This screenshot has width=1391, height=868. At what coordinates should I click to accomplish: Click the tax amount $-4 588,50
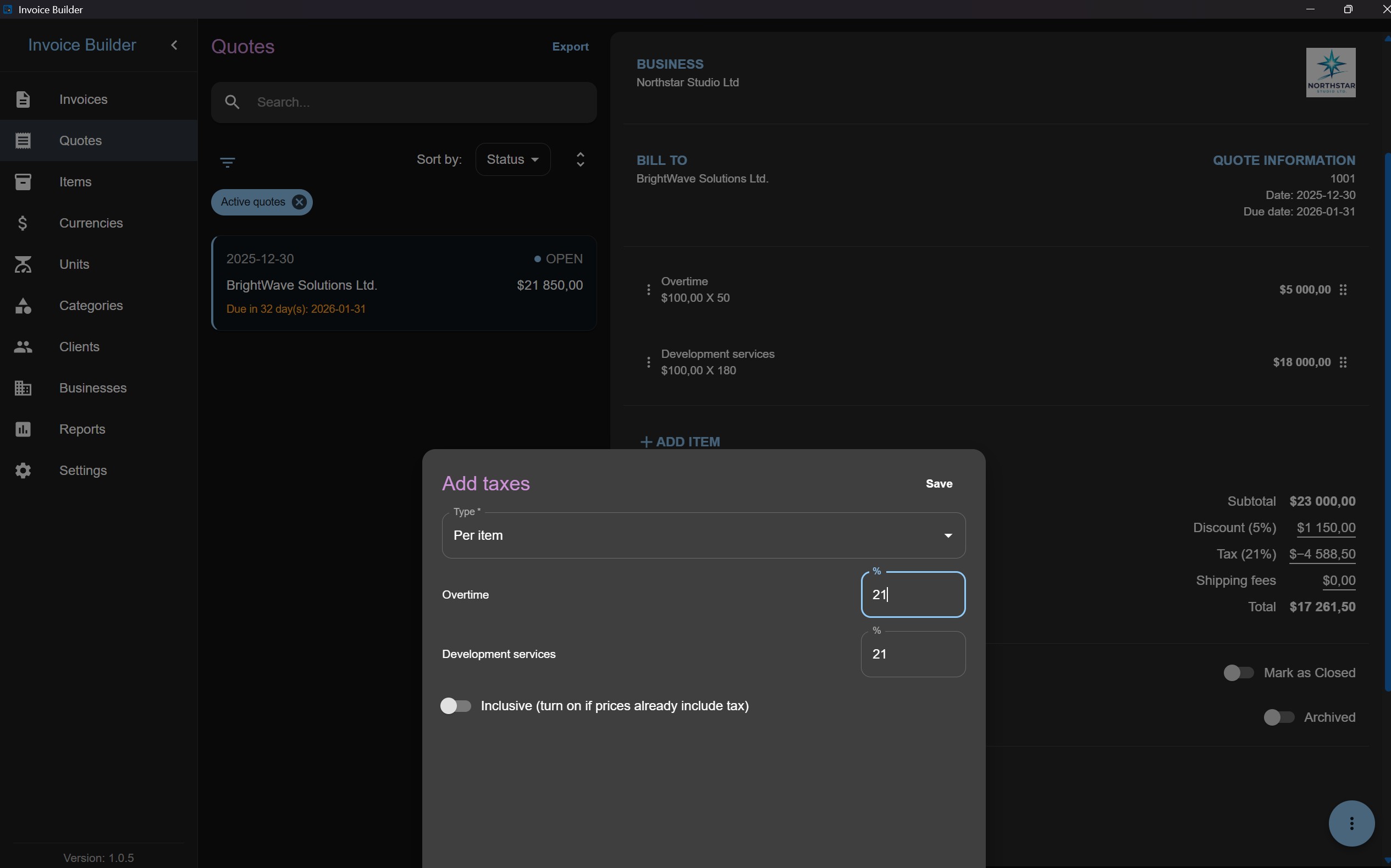[x=1322, y=554]
